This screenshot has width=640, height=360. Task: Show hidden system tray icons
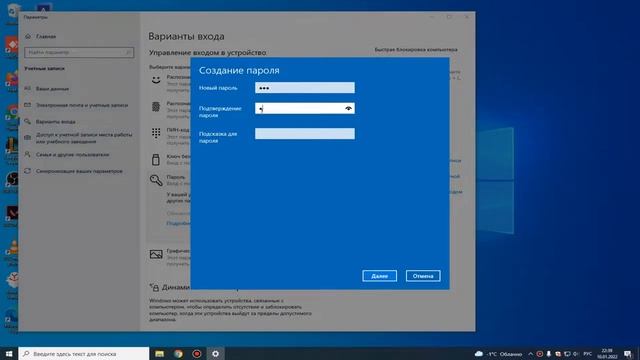tap(530, 354)
